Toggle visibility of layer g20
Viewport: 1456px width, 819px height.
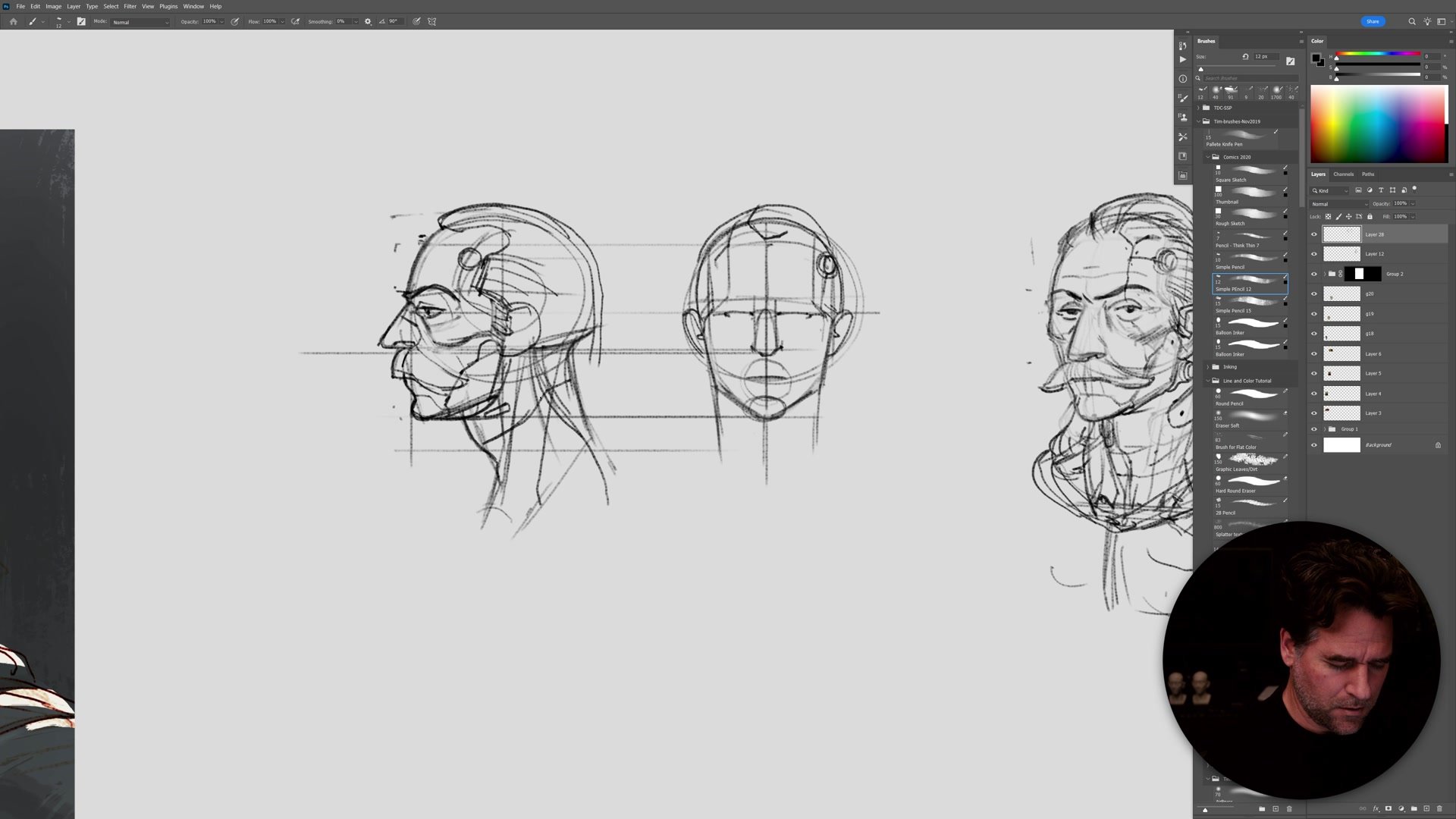pyautogui.click(x=1314, y=294)
